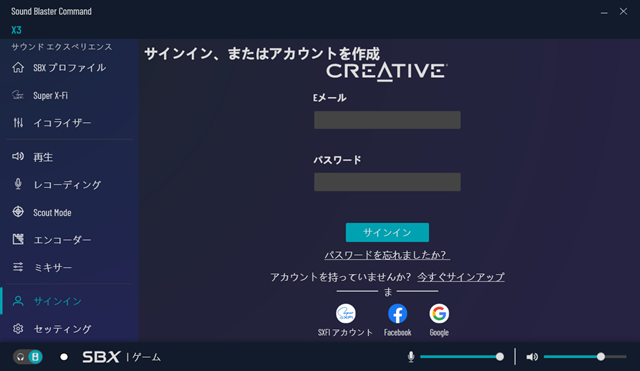Open the パスワードを忘れましたか? link
The image size is (640, 371).
(x=387, y=255)
